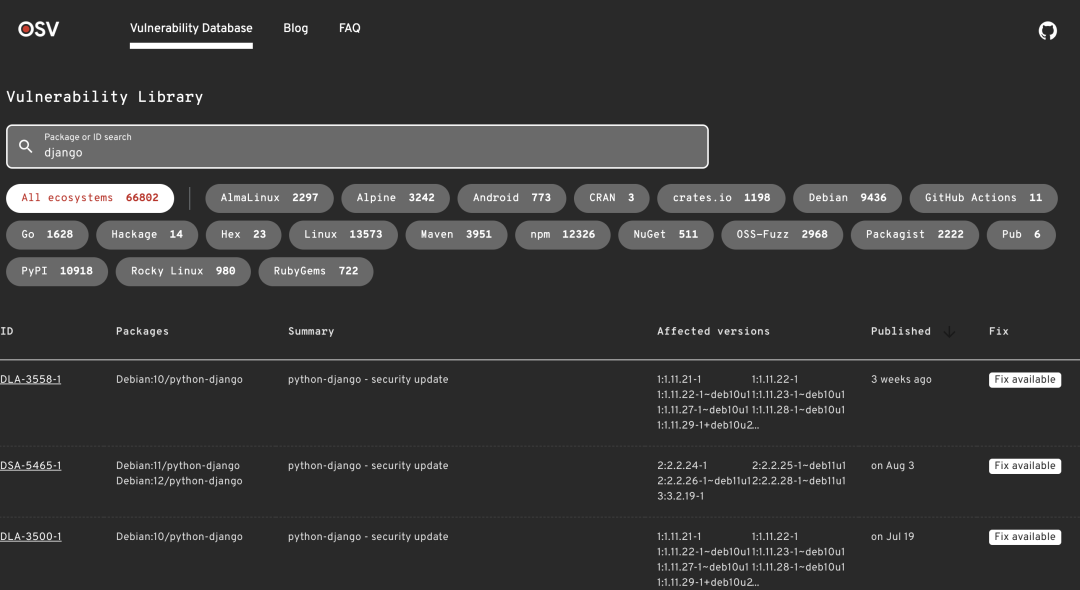Filter by Hackage ecosystem
The image size is (1080, 590).
coord(147,235)
